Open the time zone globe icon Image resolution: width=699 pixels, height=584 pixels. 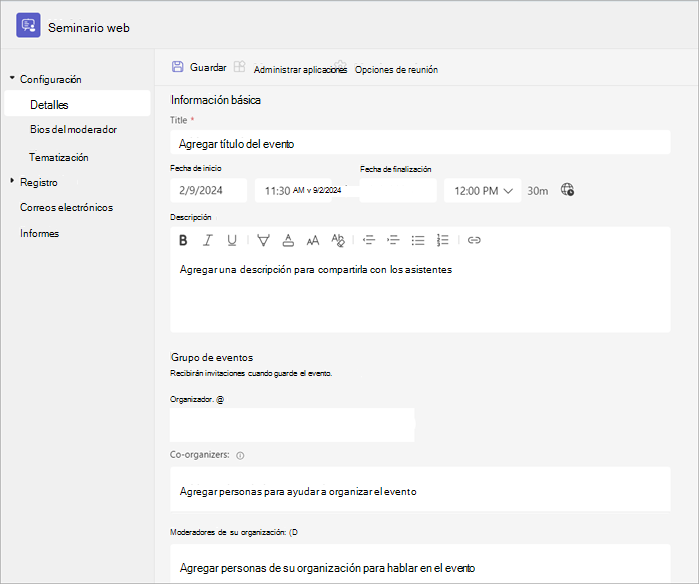[x=567, y=189]
